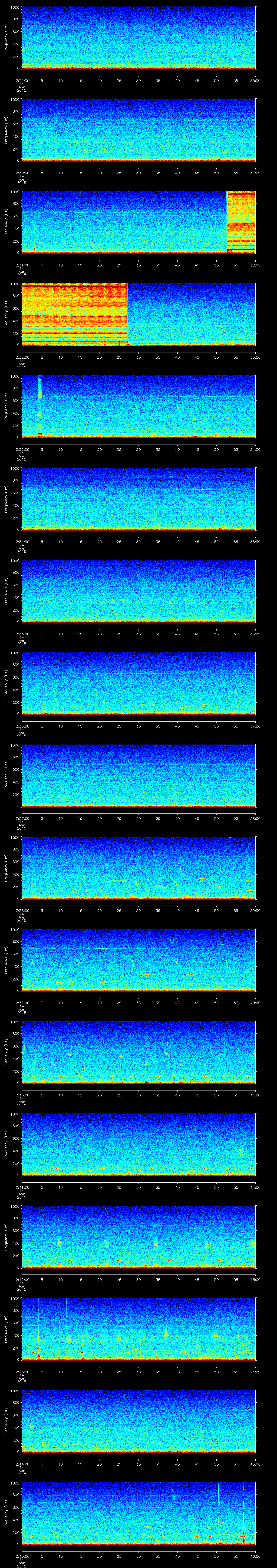The width and height of the screenshot is (277, 1568).
Task: Click the 46:00 end time label
Action: pos(255,1556)
